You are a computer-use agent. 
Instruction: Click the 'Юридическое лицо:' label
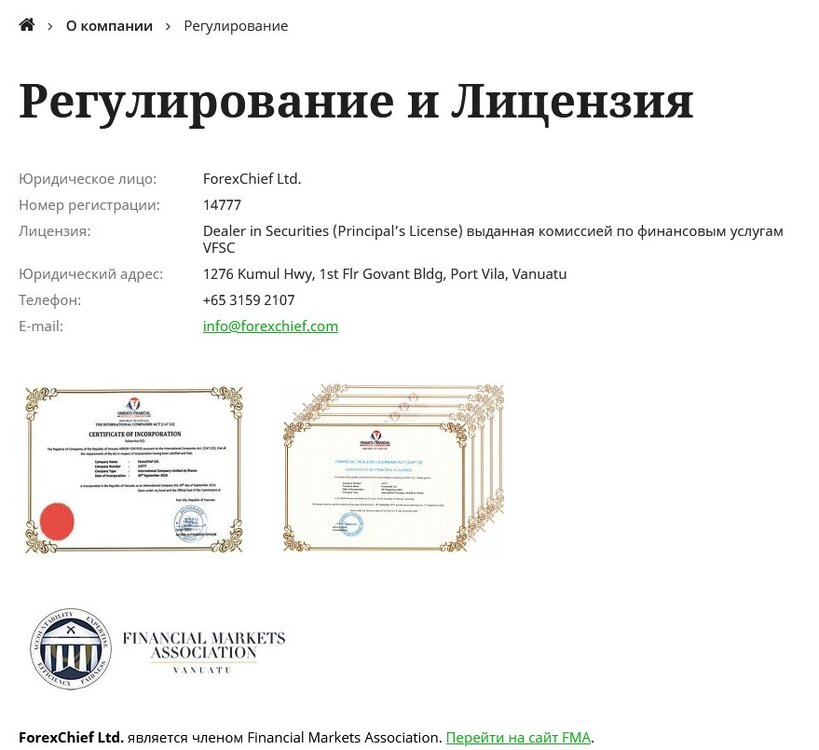[87, 179]
